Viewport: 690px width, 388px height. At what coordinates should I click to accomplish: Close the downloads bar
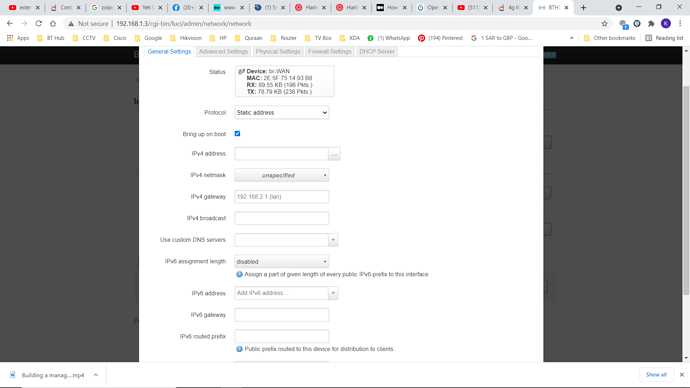(682, 375)
